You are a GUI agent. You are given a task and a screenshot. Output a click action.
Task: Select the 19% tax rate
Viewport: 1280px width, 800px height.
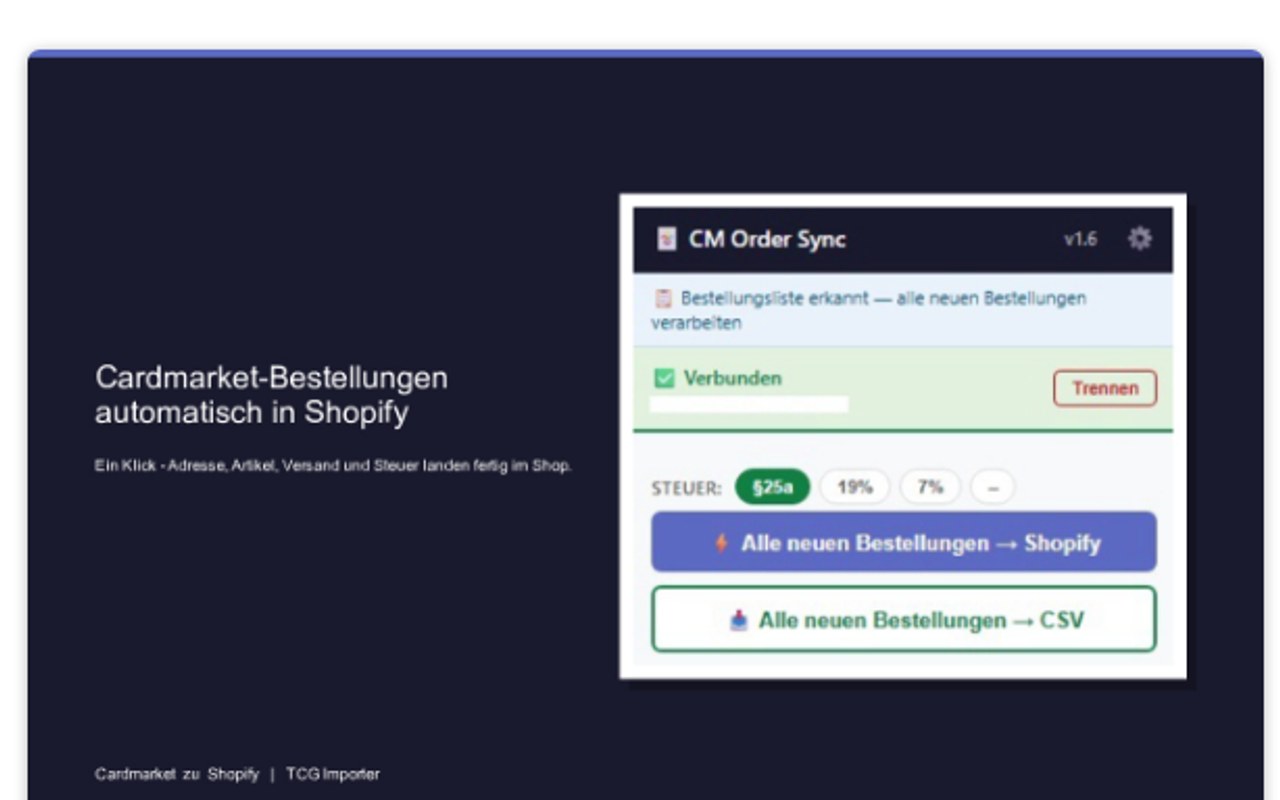(x=855, y=487)
